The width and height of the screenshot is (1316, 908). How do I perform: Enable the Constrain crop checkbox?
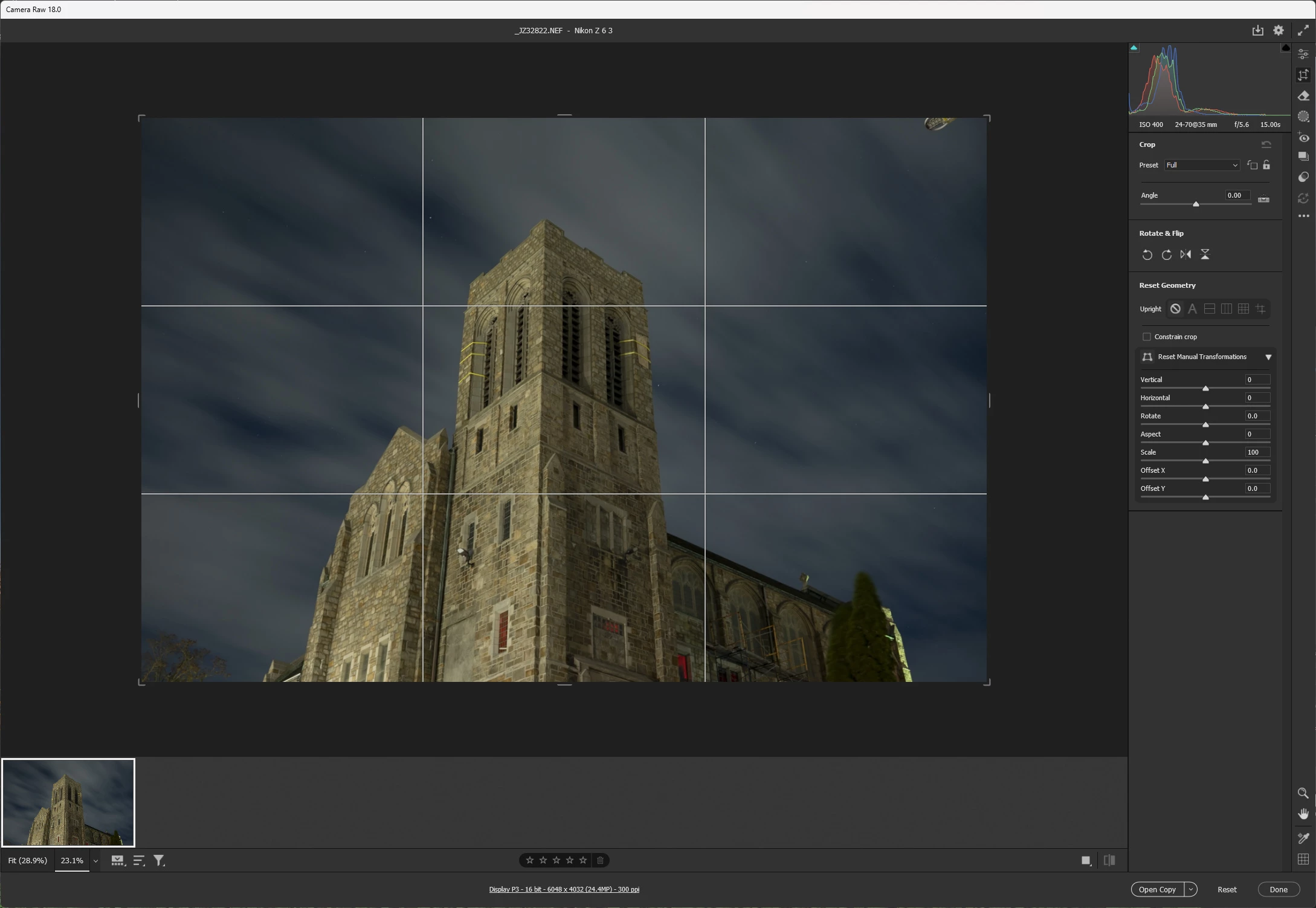1146,337
